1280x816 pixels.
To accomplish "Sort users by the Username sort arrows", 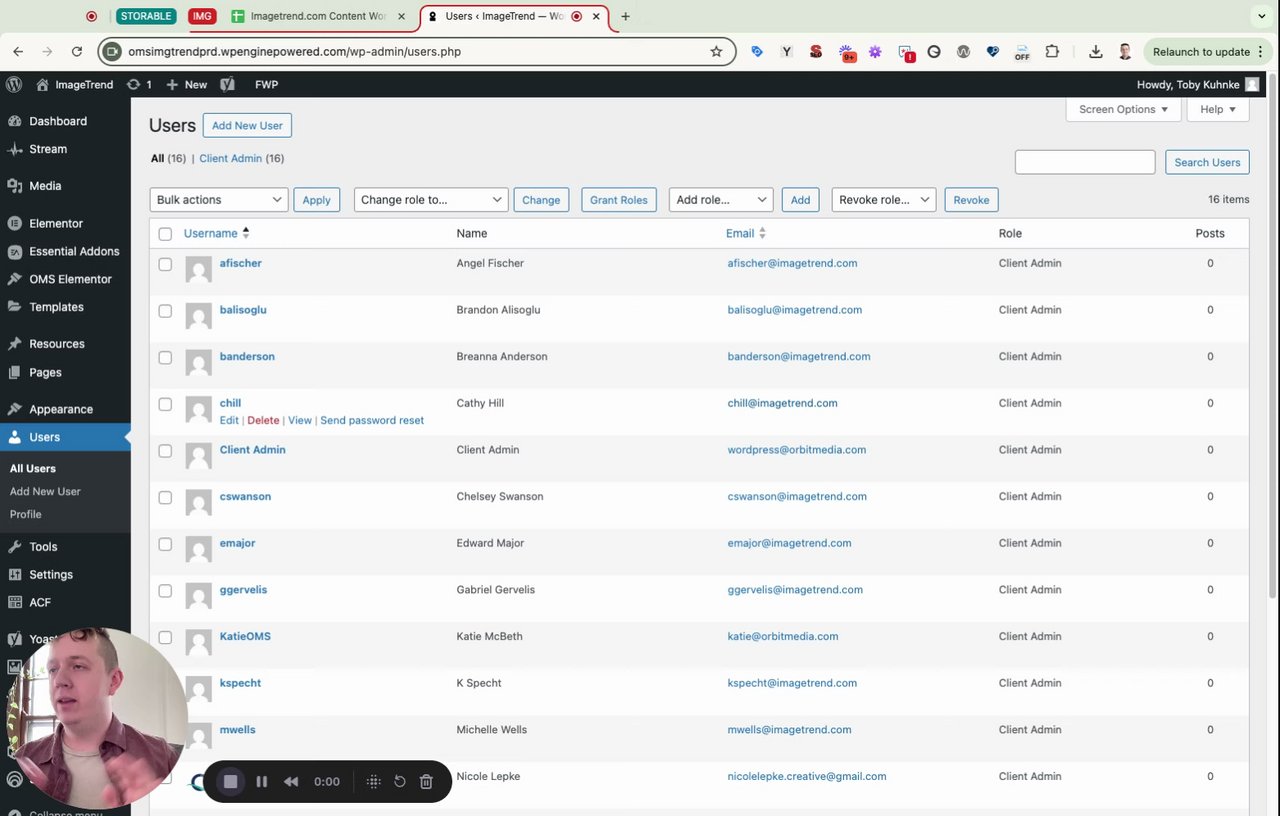I will tap(246, 233).
